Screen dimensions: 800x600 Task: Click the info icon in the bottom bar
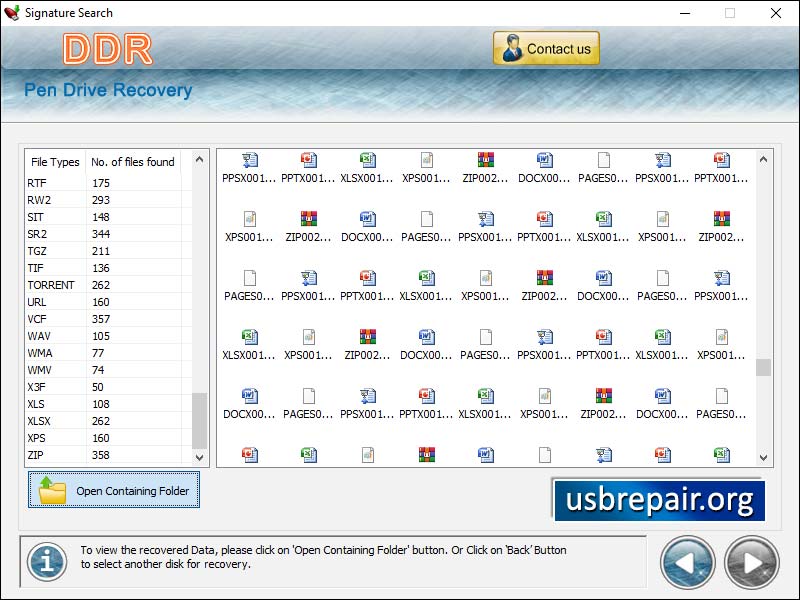point(44,562)
